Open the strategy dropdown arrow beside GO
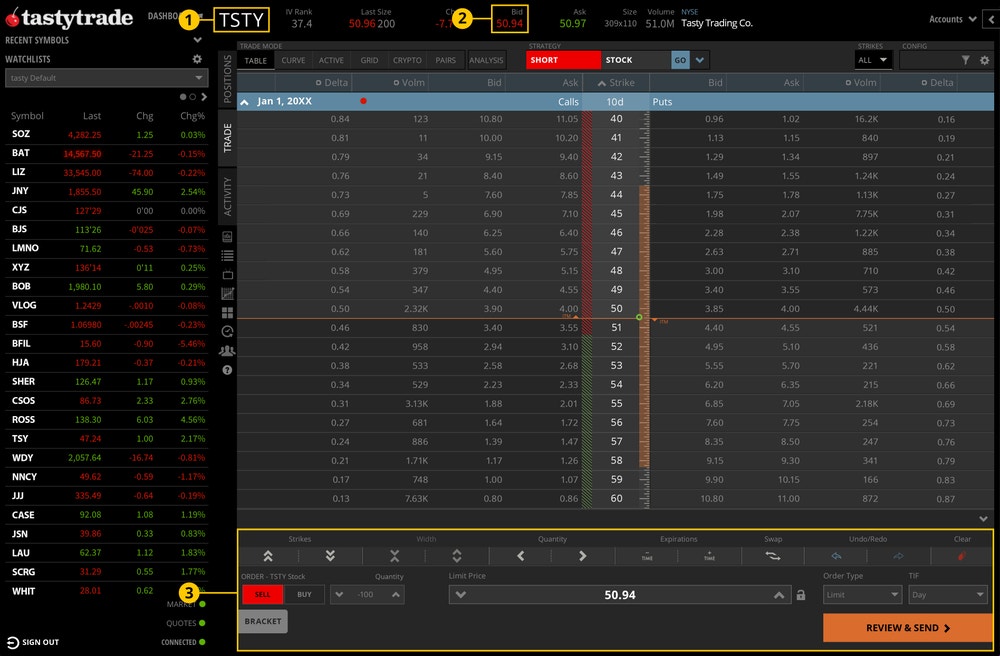The image size is (1000, 656). tap(700, 60)
